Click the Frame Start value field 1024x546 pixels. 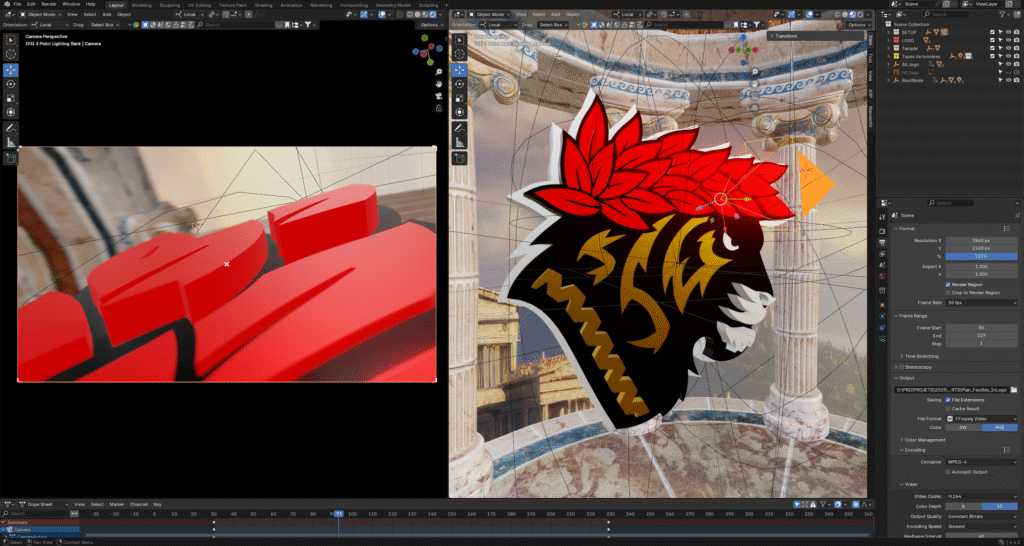click(982, 327)
